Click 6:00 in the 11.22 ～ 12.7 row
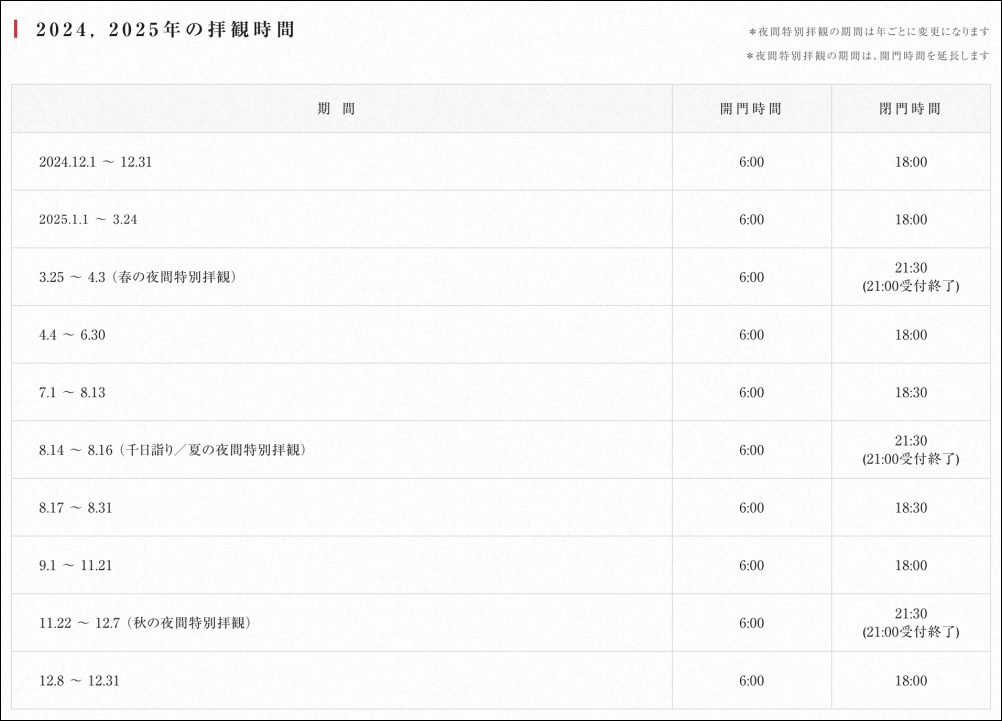This screenshot has width=1002, height=721. (752, 623)
